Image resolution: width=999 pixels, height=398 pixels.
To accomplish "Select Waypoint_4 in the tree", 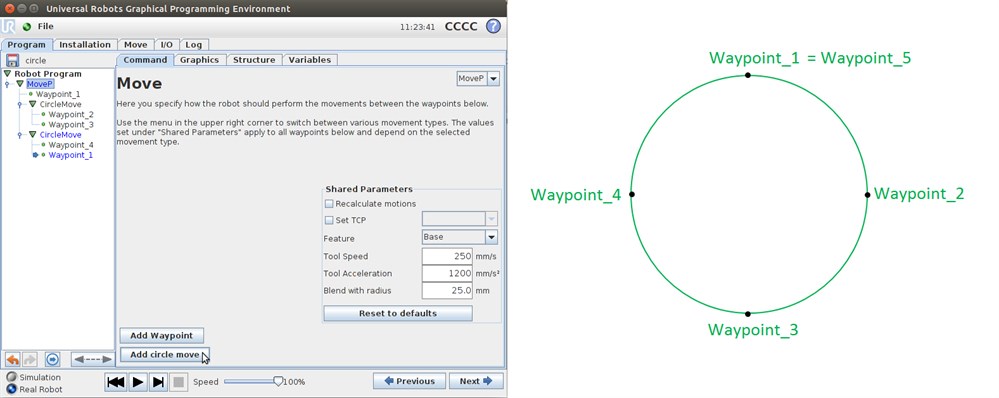I will 71,145.
